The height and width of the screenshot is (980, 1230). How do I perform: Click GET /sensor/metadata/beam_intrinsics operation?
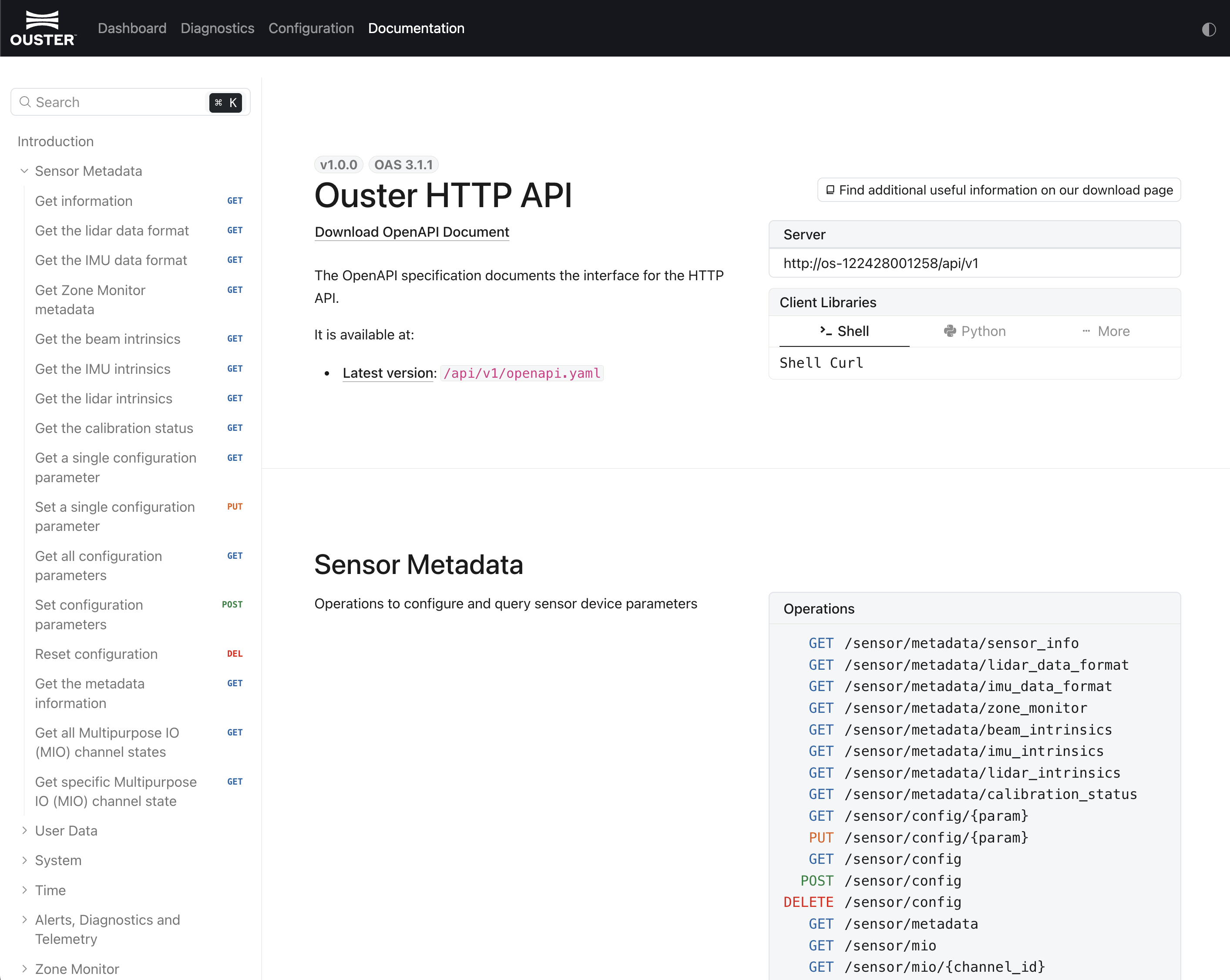point(960,730)
